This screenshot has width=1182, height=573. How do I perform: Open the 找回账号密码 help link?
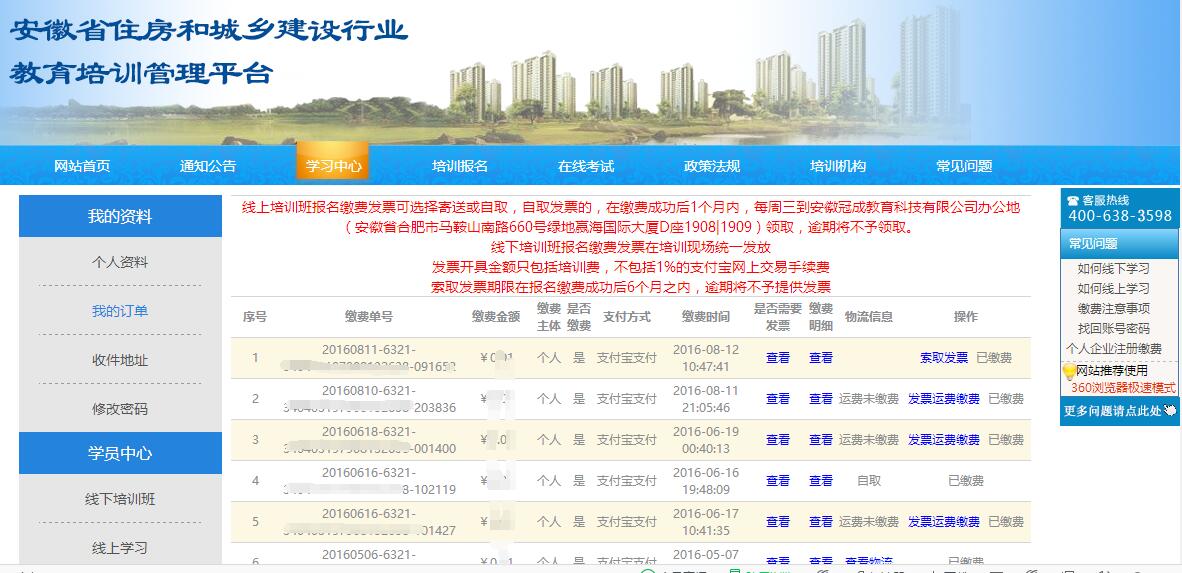[x=1114, y=329]
